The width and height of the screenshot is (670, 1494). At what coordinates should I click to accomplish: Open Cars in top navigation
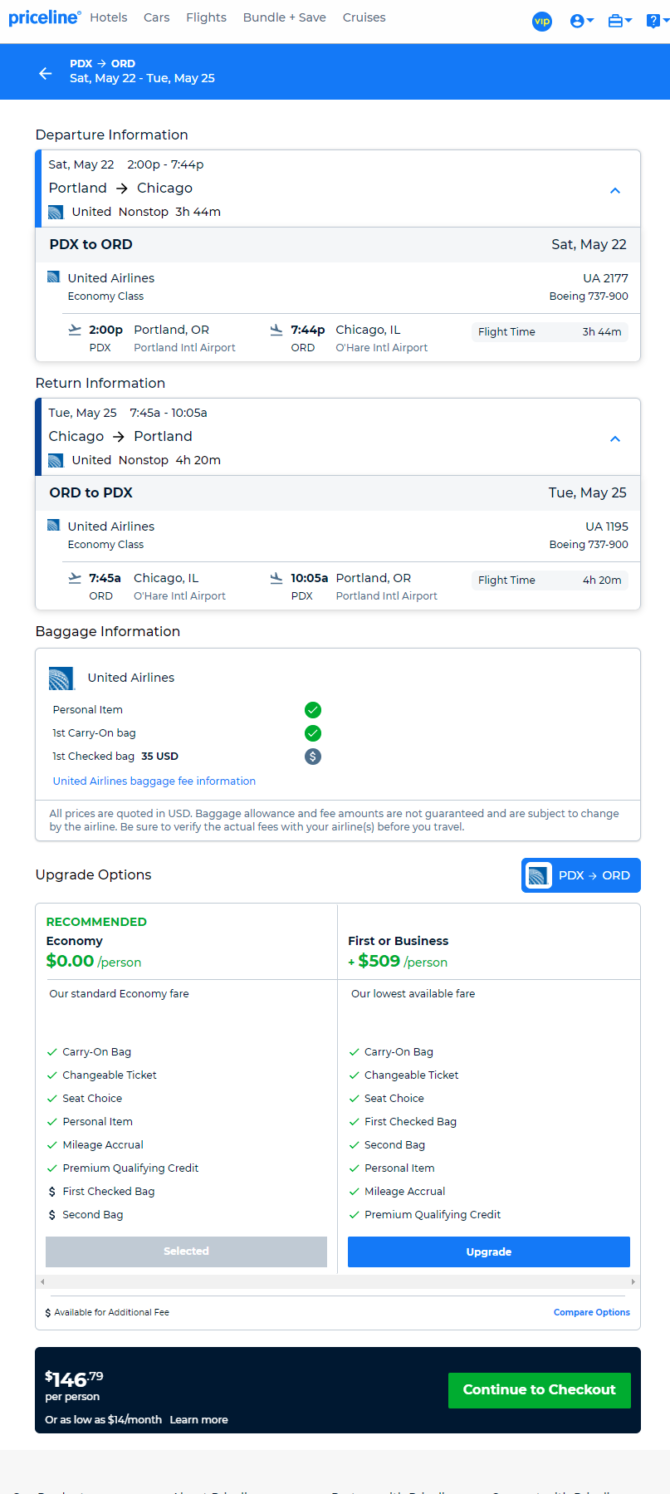tap(156, 18)
